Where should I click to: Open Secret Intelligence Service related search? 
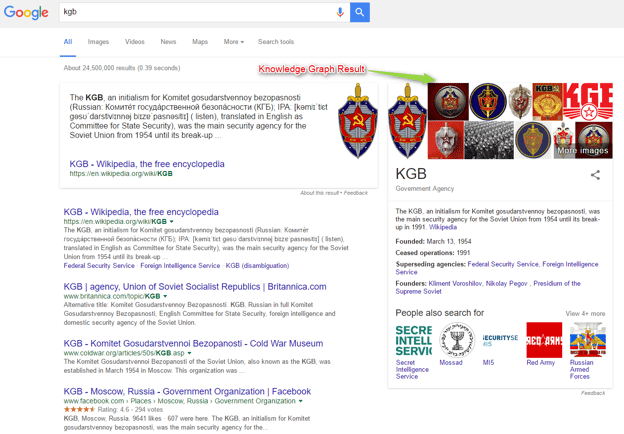[x=413, y=350]
